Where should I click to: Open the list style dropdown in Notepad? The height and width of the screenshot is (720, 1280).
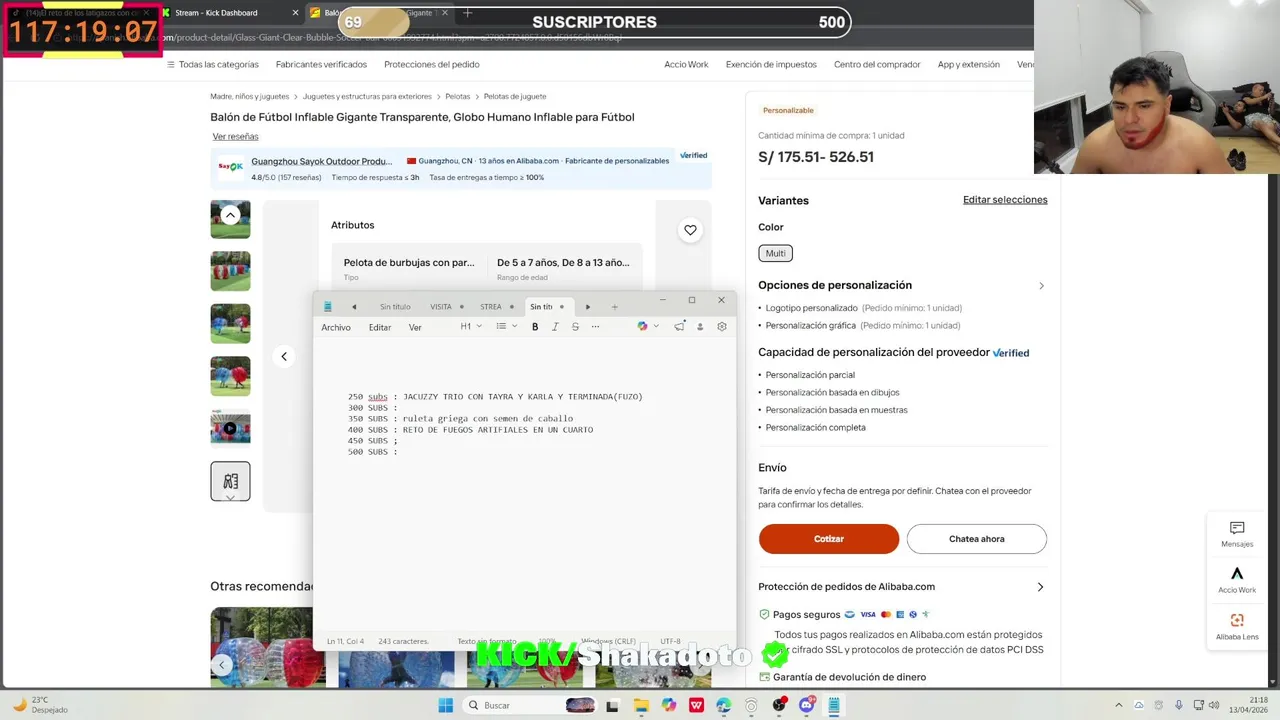[506, 327]
